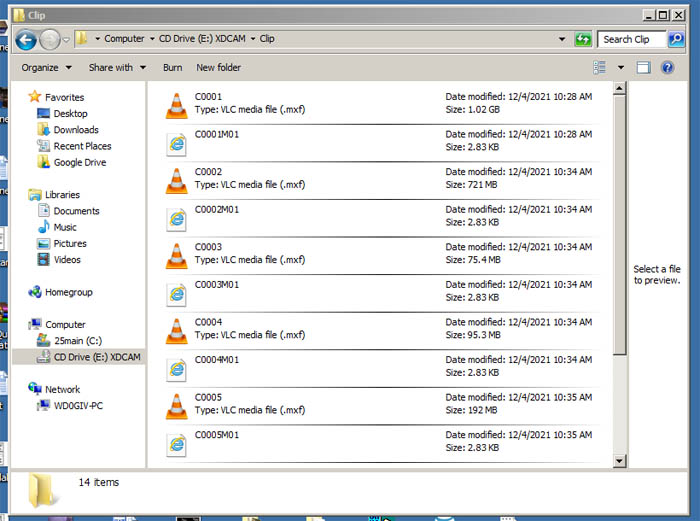The height and width of the screenshot is (521, 700).
Task: Toggle the preview pane icon
Action: coord(643,68)
